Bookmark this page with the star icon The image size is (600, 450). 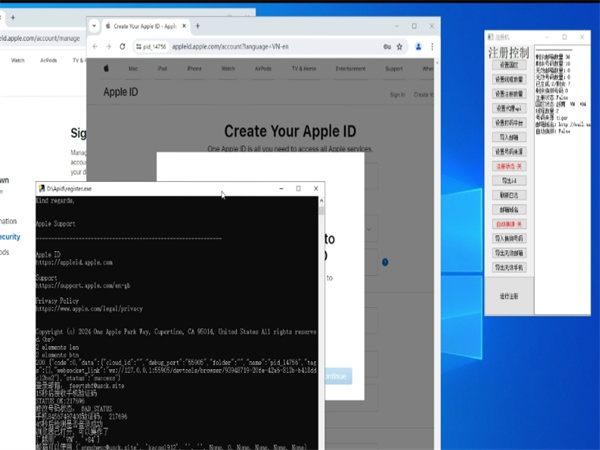401,46
